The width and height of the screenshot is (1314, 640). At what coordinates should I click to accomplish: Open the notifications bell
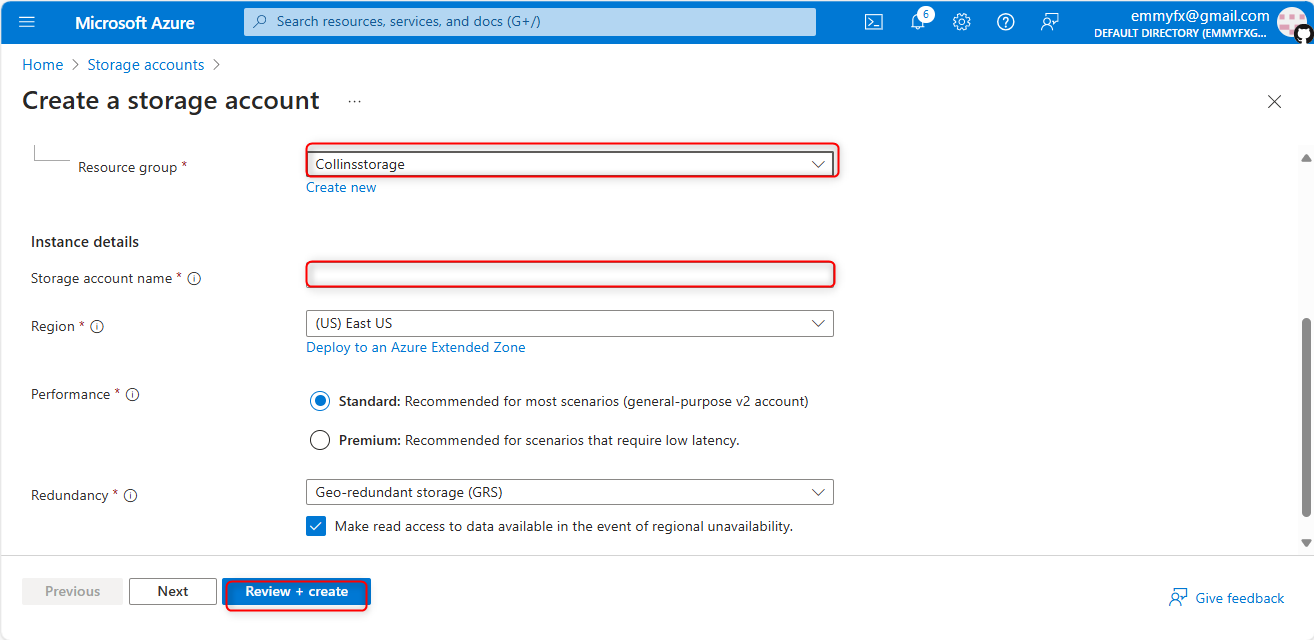918,22
